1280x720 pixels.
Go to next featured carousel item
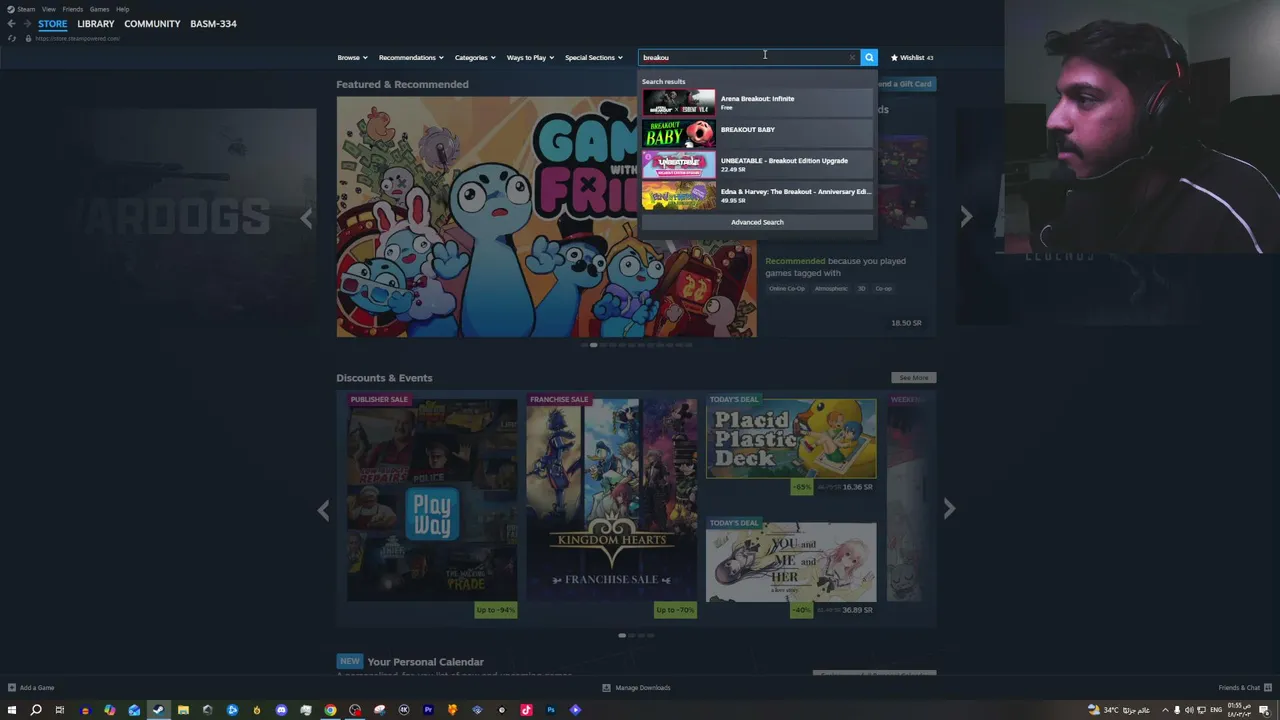tap(966, 217)
